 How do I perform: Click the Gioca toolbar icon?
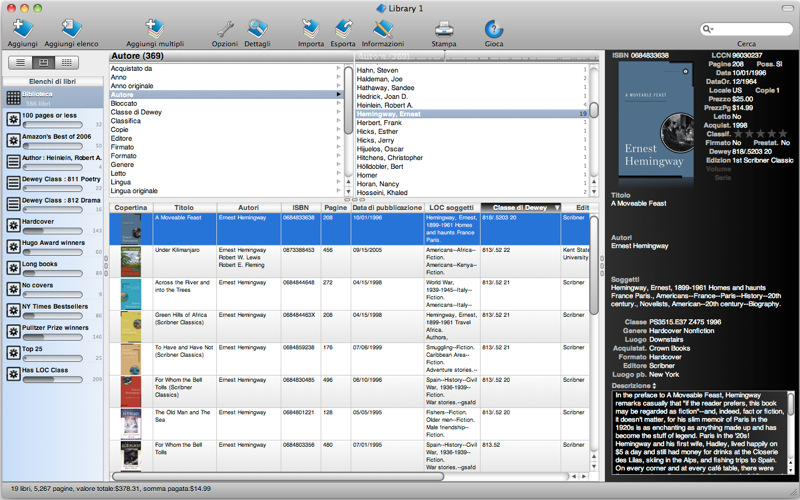(x=493, y=28)
